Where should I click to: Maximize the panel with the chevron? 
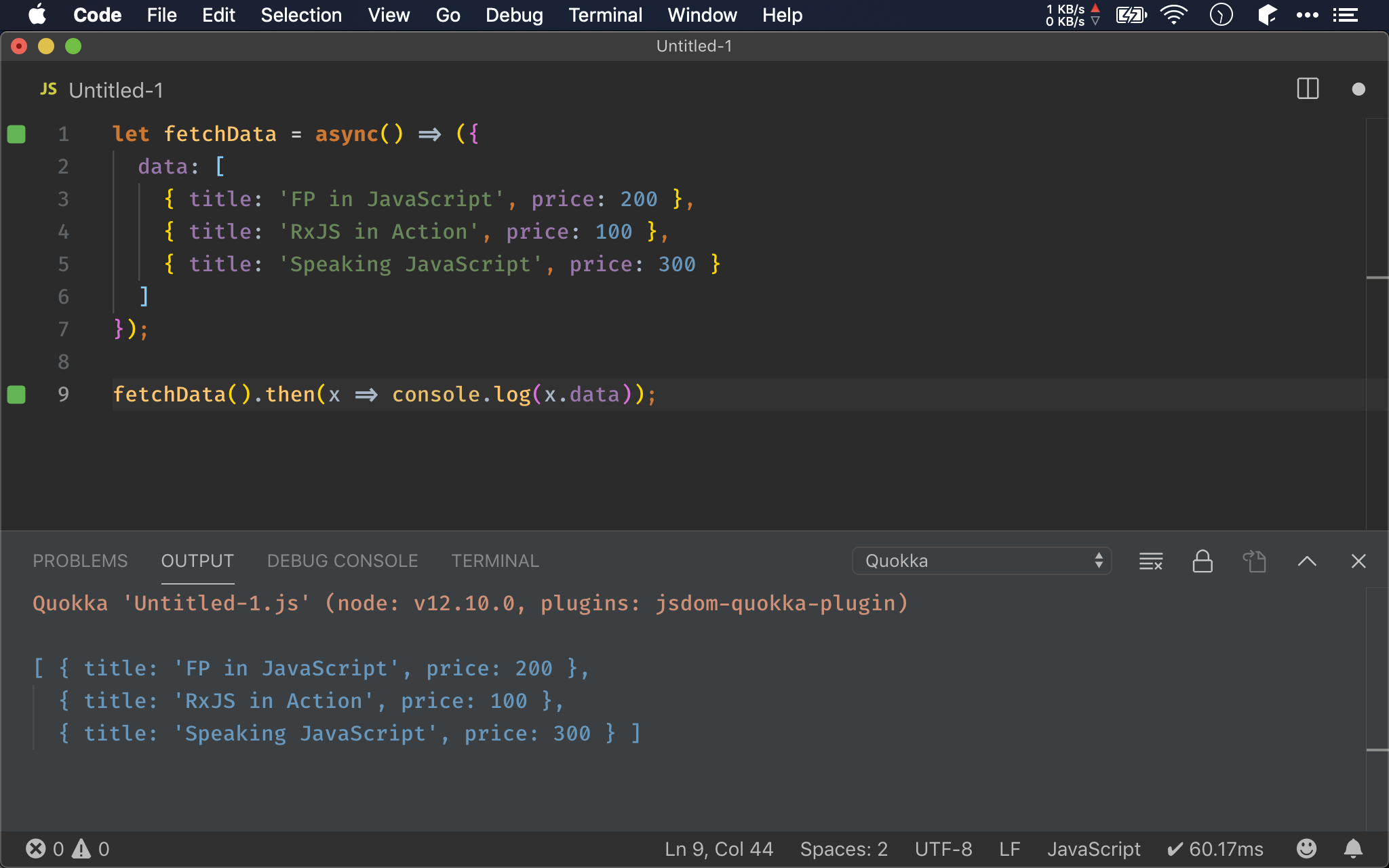[x=1307, y=561]
